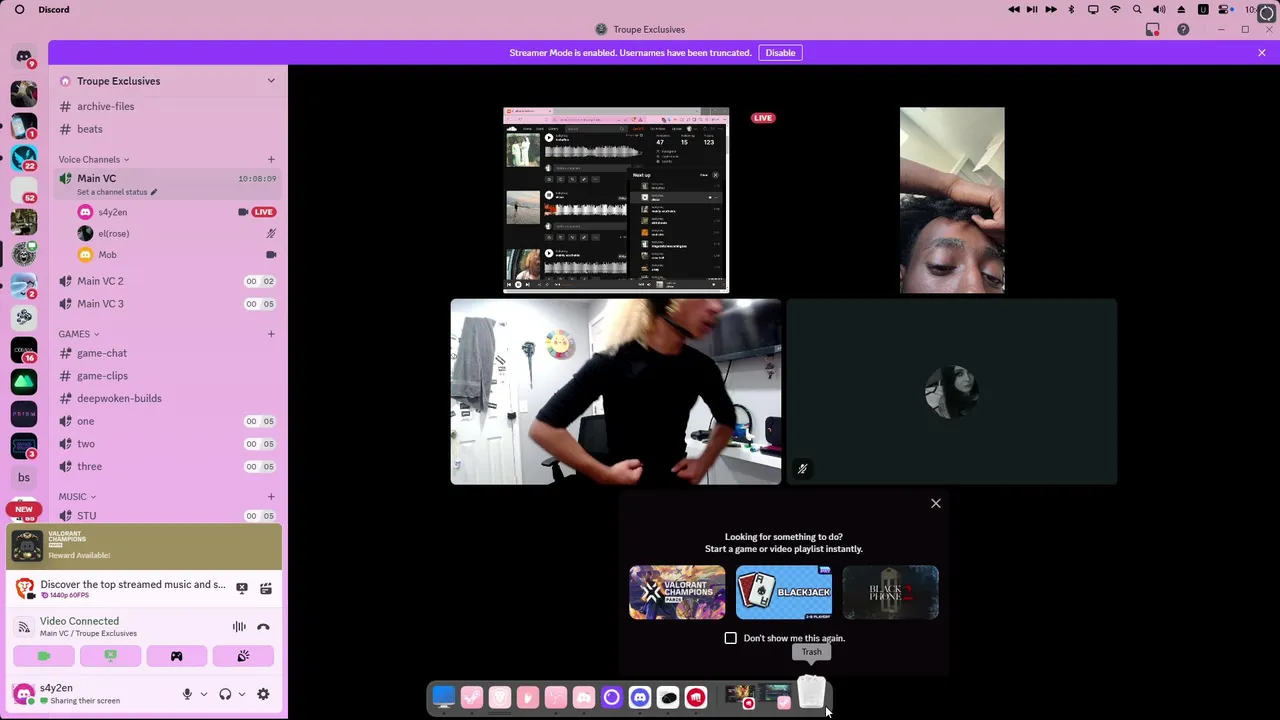1280x720 pixels.
Task: Open headphone output options chevron
Action: [x=242, y=694]
